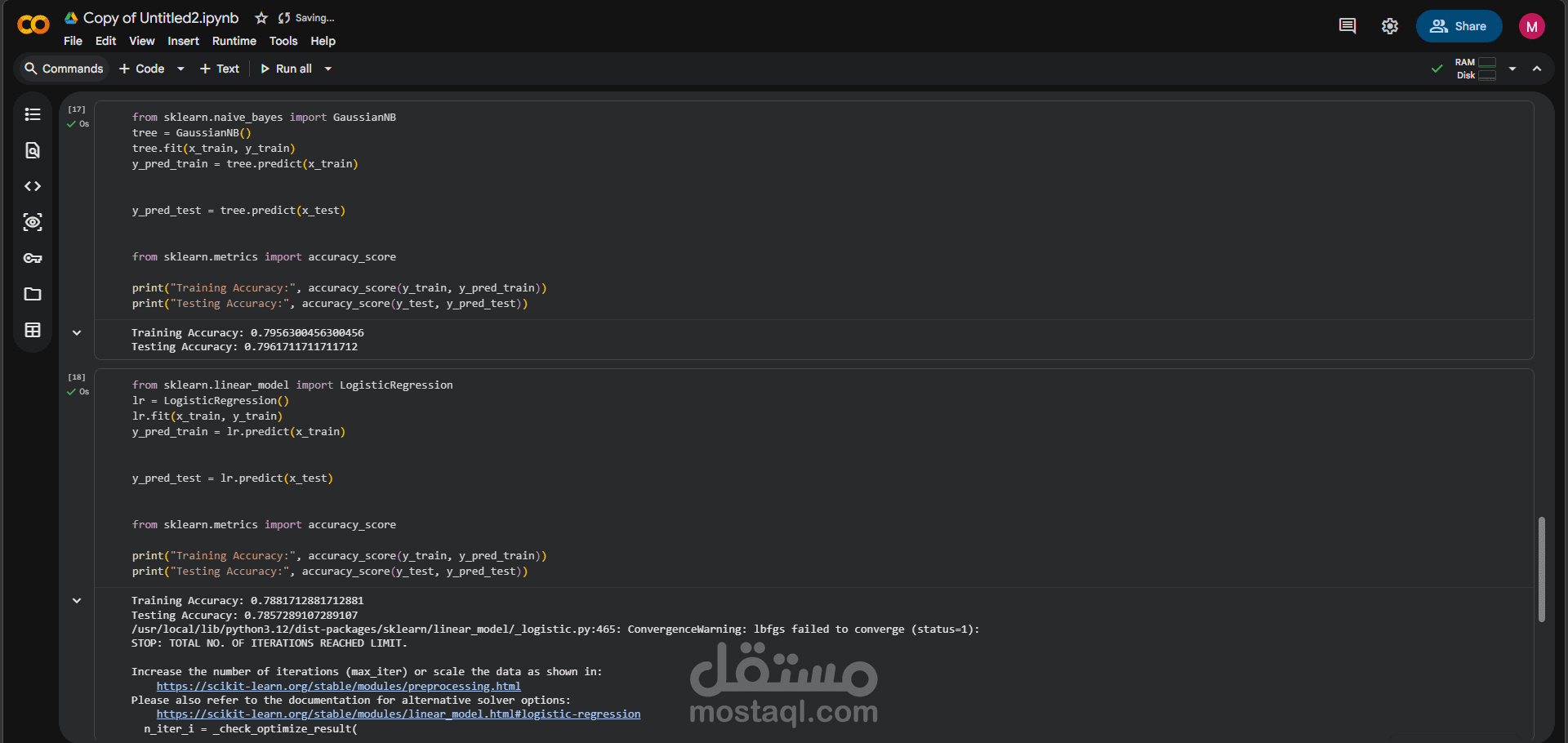1568x743 pixels.
Task: Open the Tools menu
Action: [x=283, y=41]
